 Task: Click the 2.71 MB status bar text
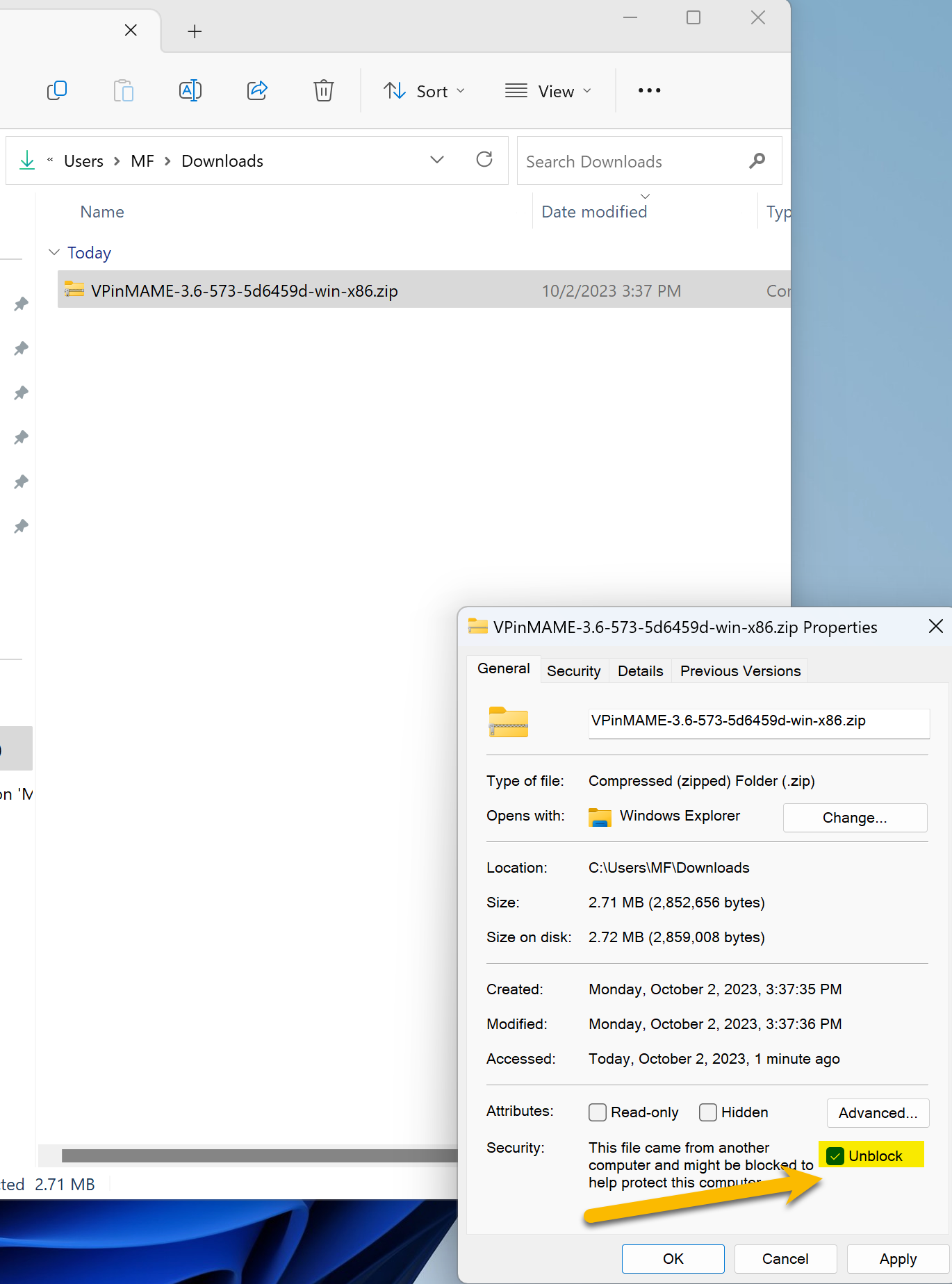(x=65, y=1185)
